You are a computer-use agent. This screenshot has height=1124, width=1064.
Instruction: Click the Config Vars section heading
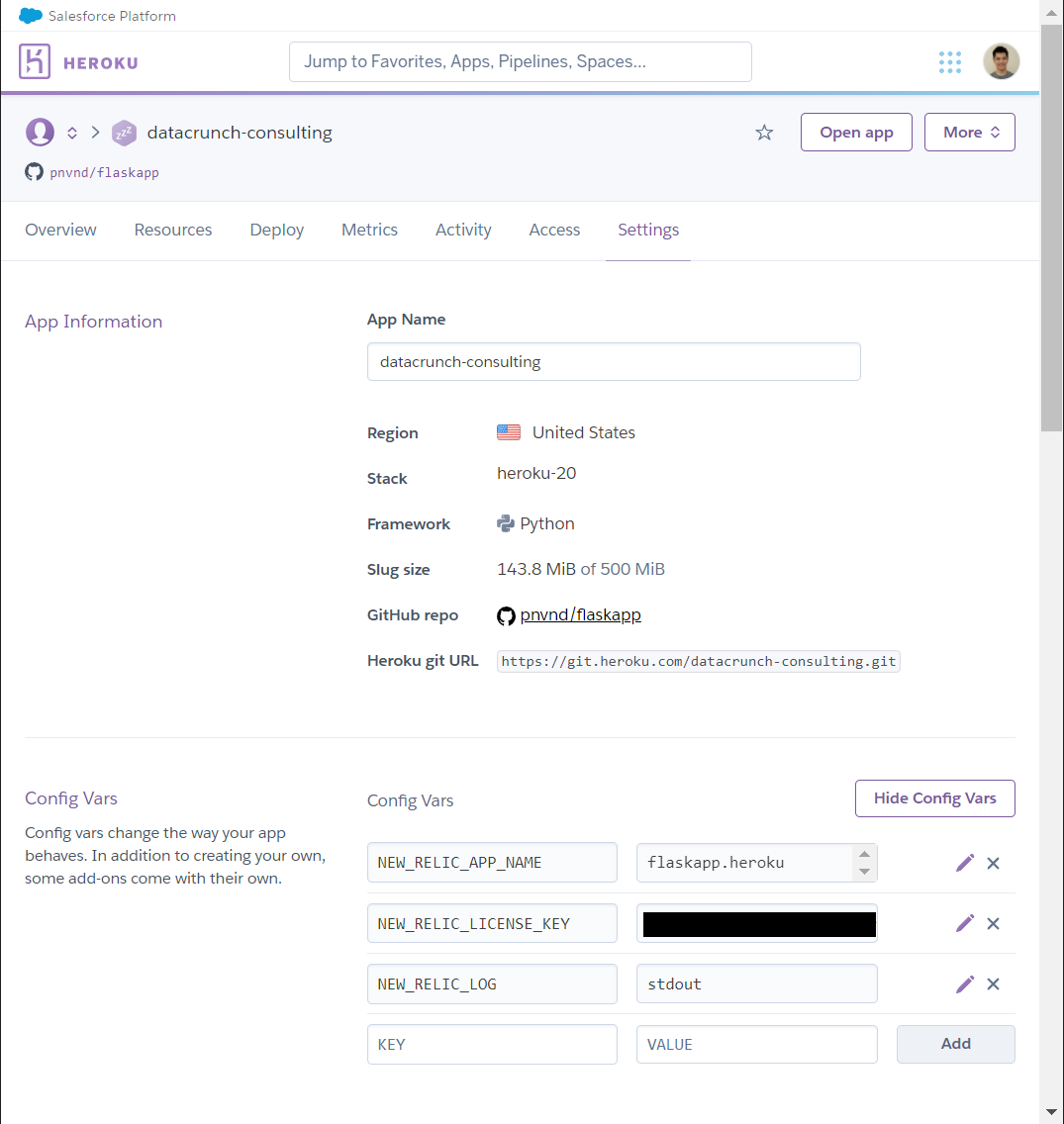[71, 798]
